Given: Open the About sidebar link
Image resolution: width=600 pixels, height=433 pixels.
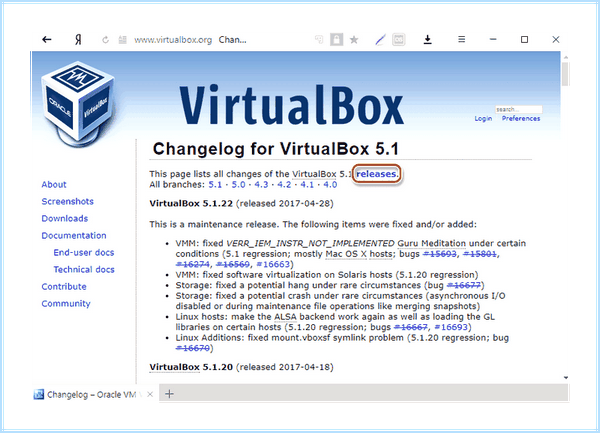Looking at the screenshot, I should tap(54, 184).
